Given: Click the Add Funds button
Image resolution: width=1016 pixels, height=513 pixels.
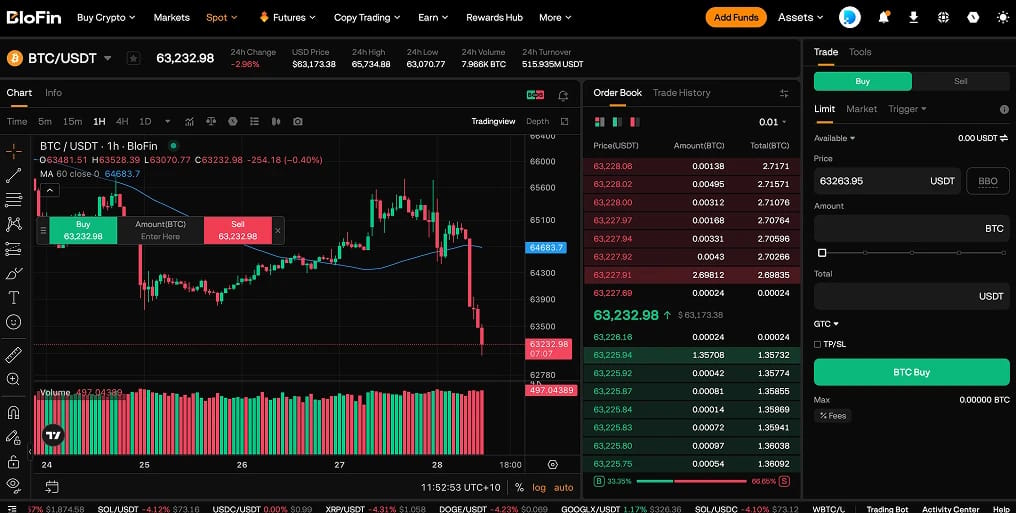Looking at the screenshot, I should coord(736,17).
